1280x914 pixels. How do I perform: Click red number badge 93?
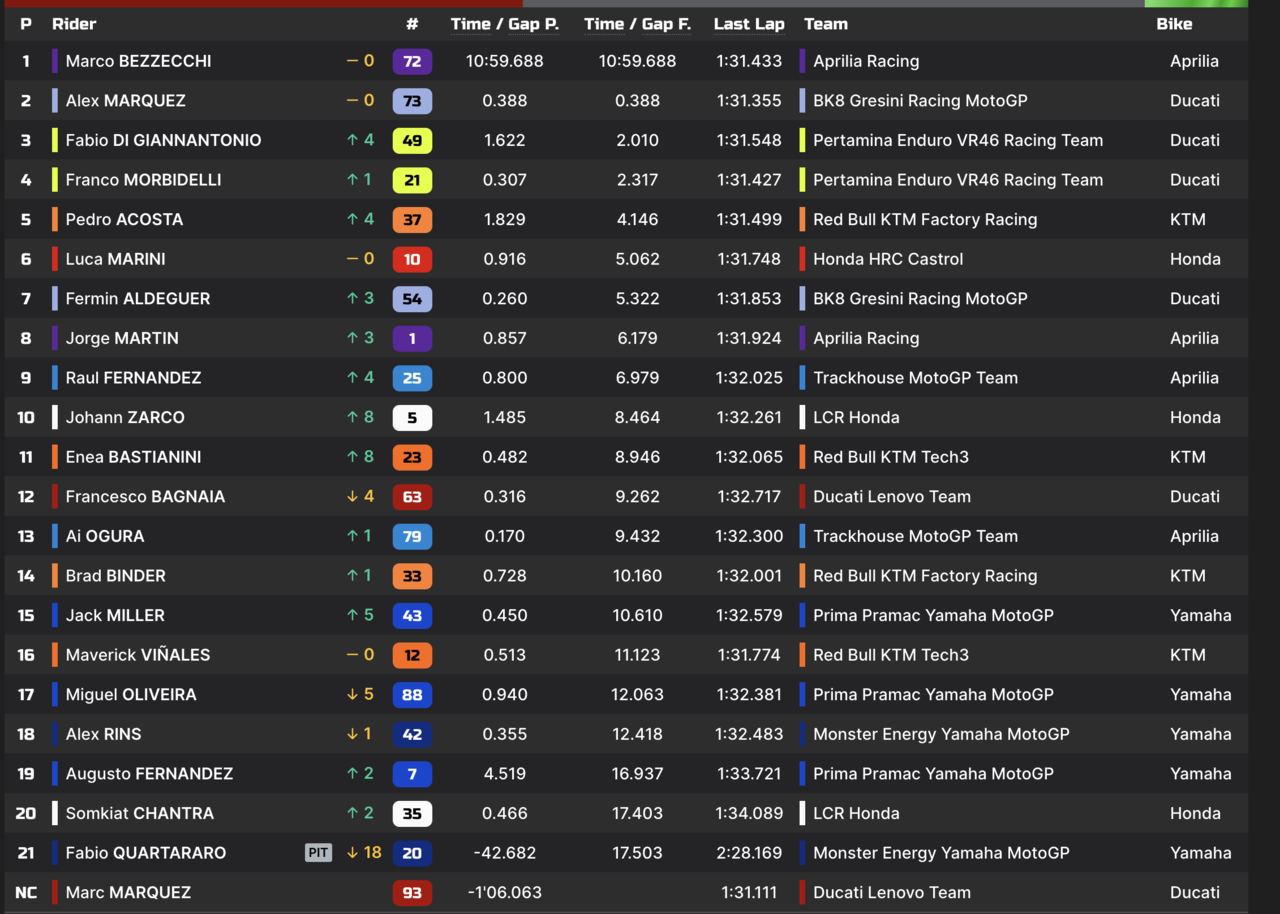[412, 893]
